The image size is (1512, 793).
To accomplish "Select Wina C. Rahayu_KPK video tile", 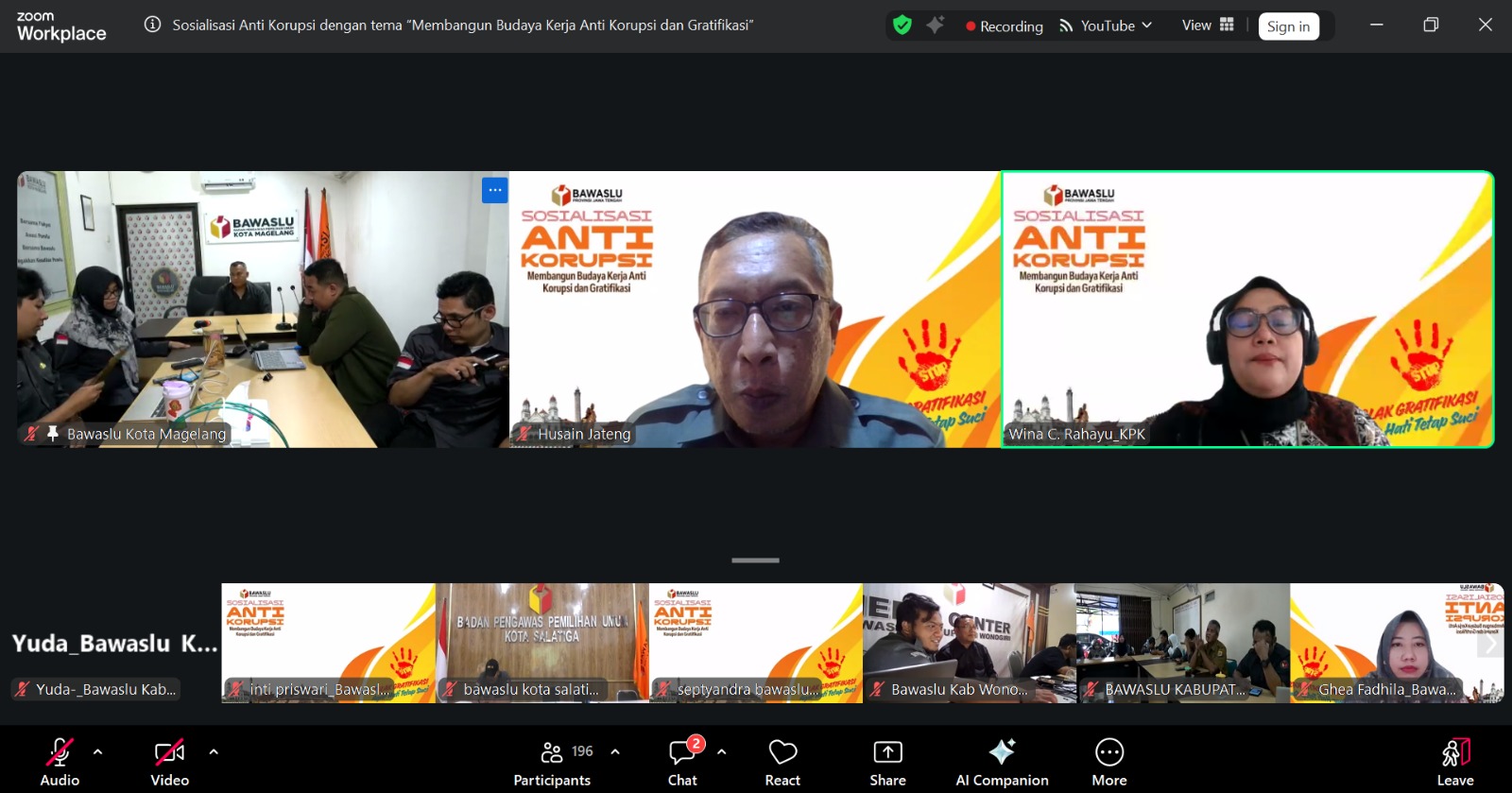I will click(1247, 309).
